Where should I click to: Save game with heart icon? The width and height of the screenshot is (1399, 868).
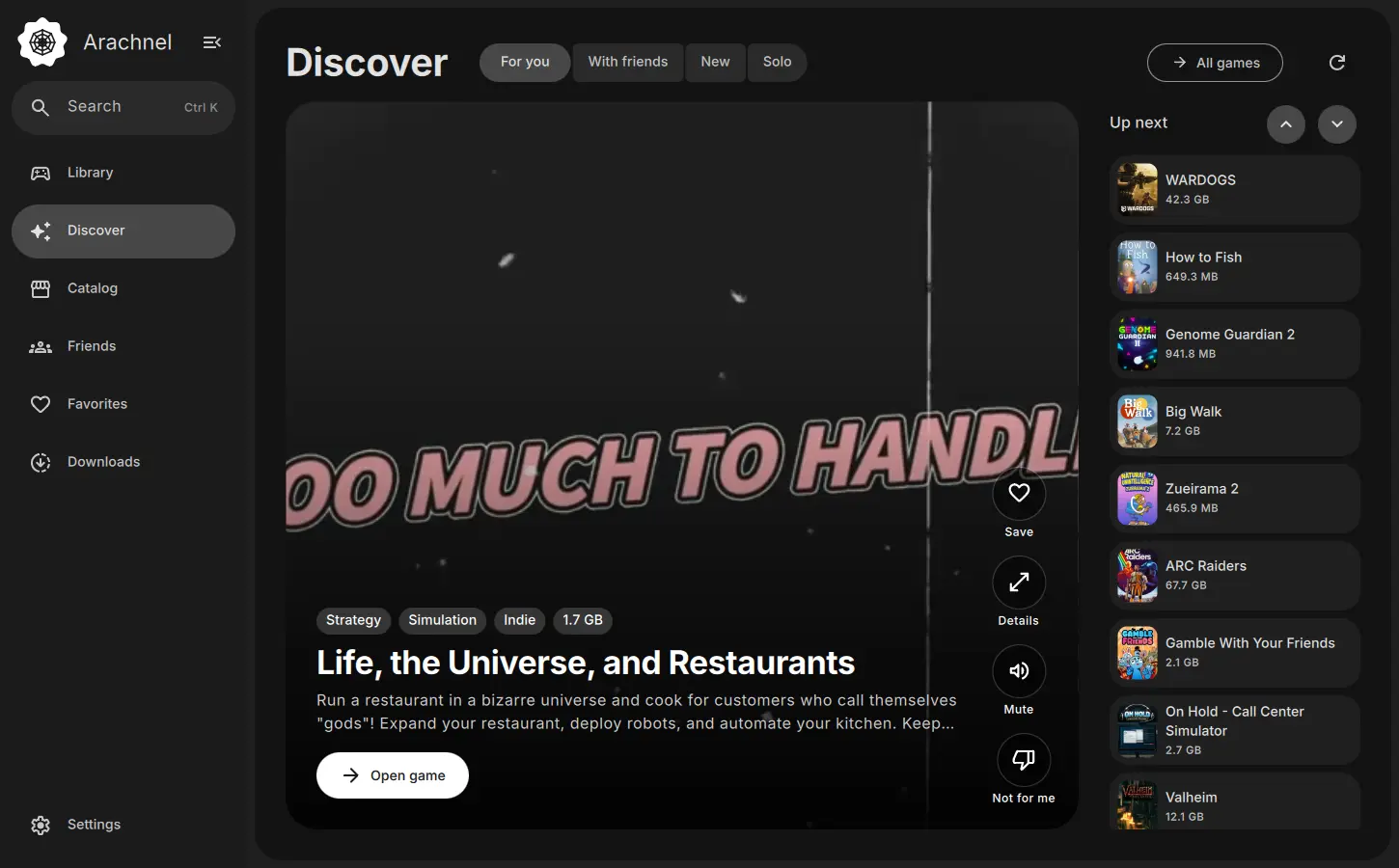[x=1019, y=493]
